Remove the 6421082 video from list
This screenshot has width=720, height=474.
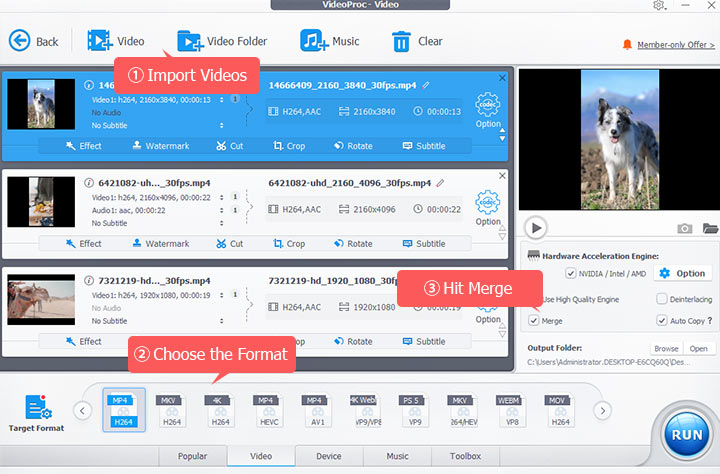pyautogui.click(x=502, y=176)
